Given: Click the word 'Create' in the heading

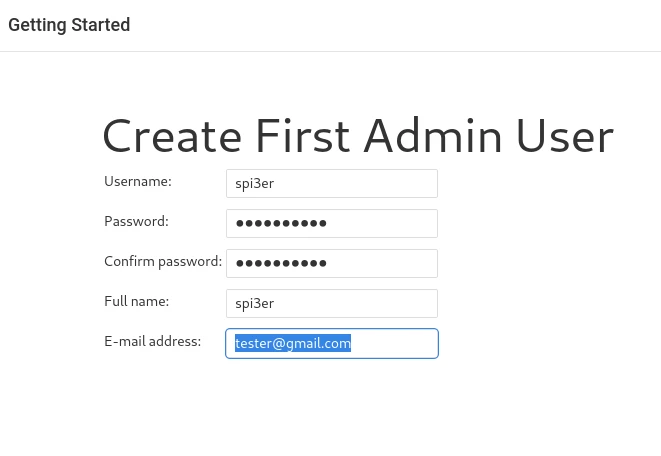Looking at the screenshot, I should coord(172,136).
